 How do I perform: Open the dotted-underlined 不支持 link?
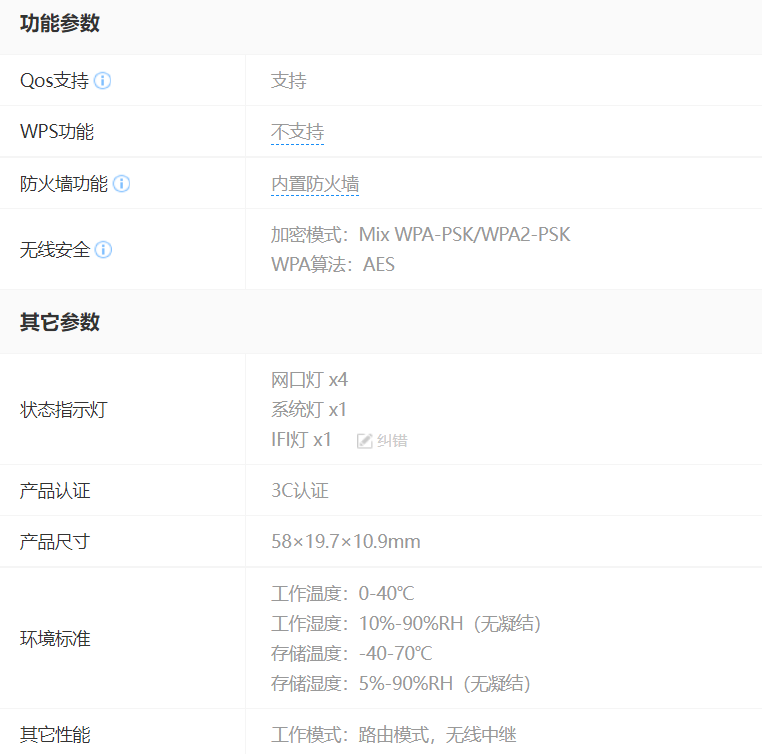click(297, 133)
